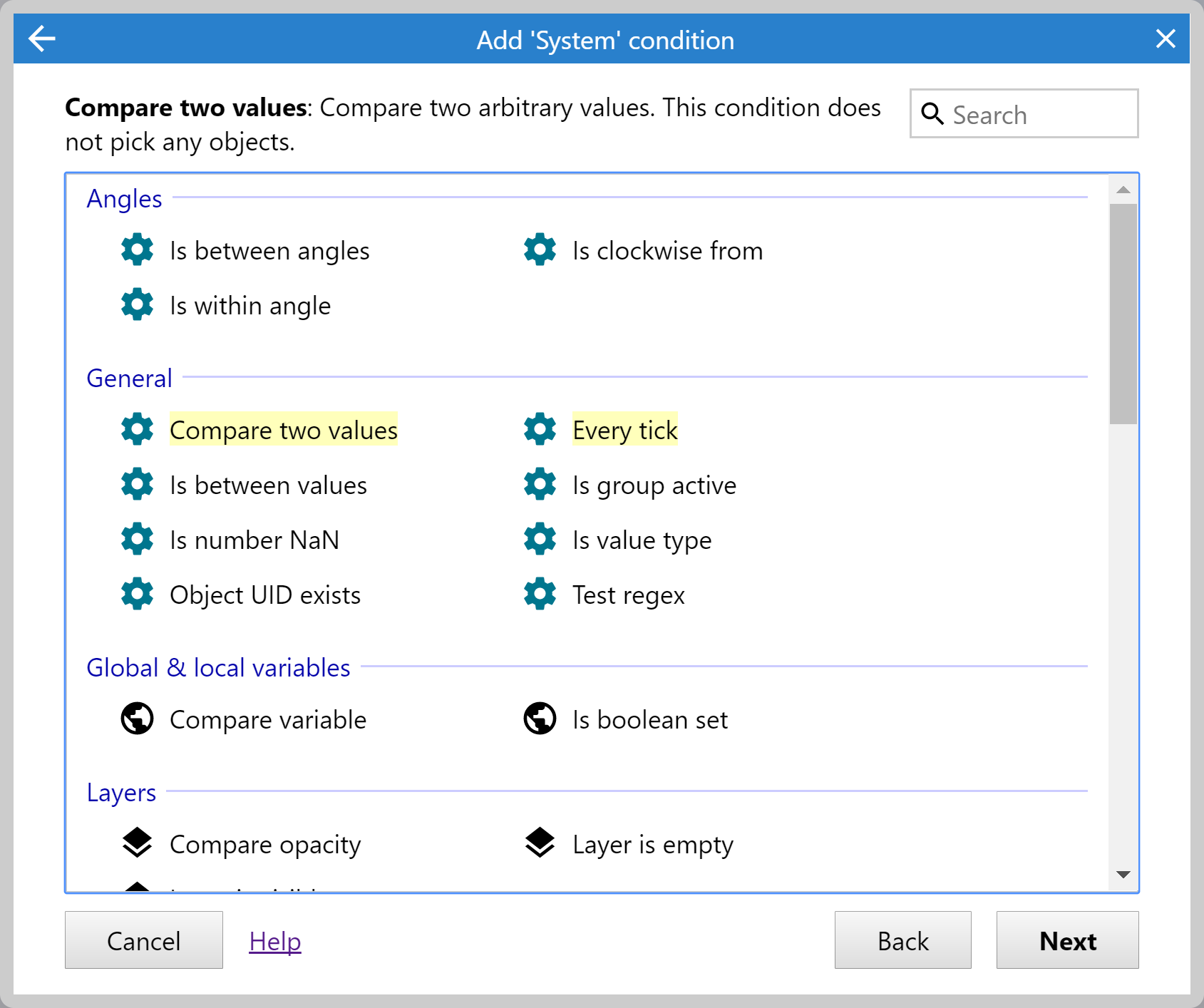Image resolution: width=1204 pixels, height=1008 pixels.
Task: Click the gear icon next to Every tick
Action: click(540, 430)
